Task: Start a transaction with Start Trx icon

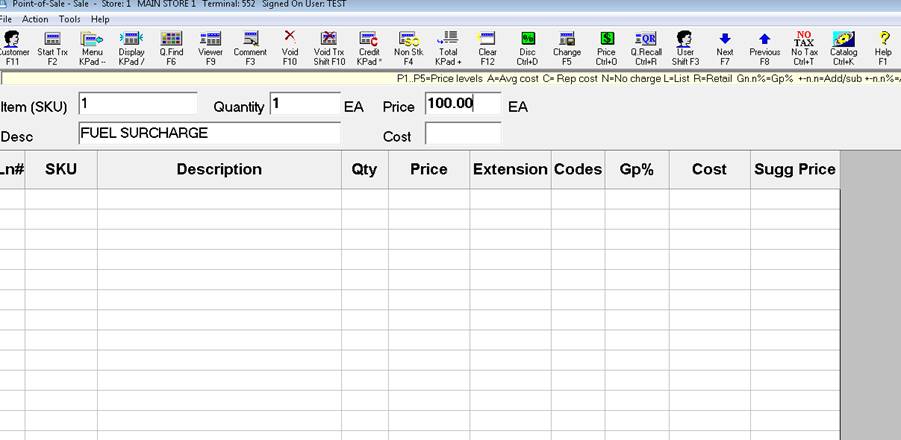Action: (52, 47)
